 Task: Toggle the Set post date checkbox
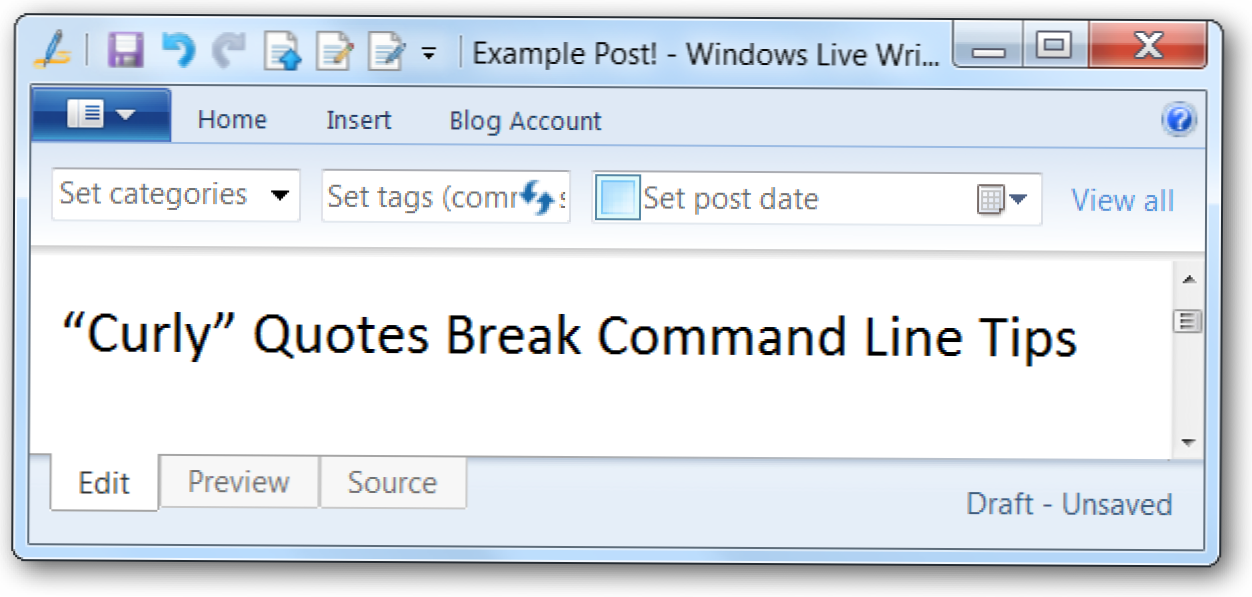pos(617,198)
